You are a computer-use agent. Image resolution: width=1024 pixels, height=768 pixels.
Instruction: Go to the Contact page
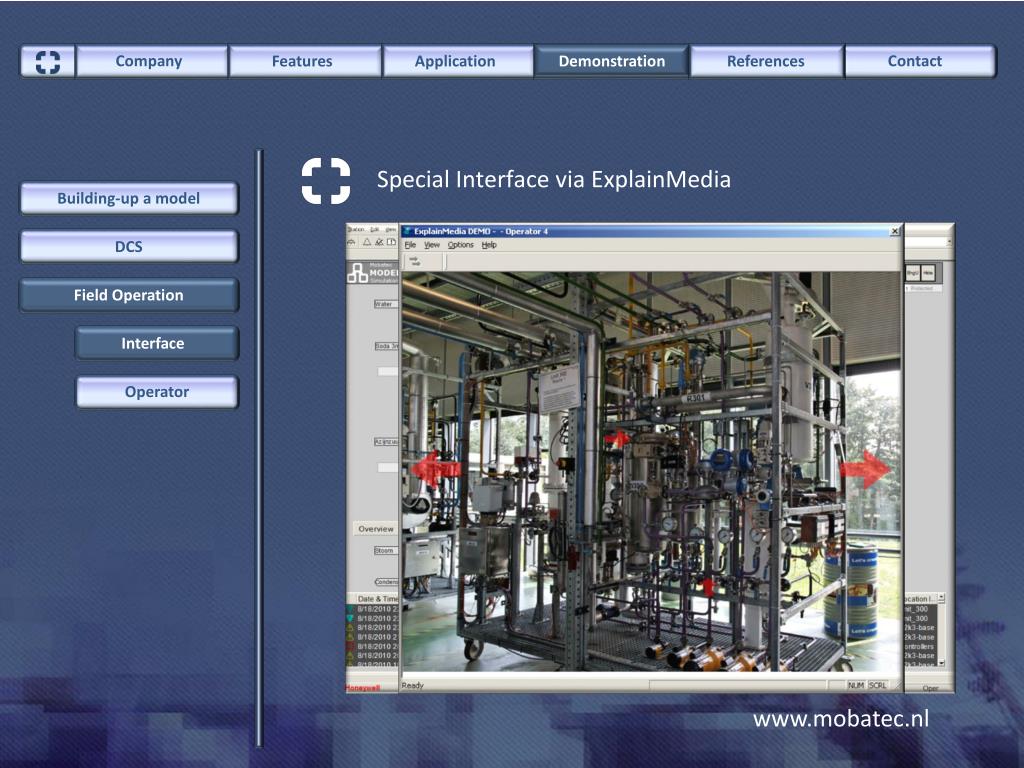tap(920, 61)
